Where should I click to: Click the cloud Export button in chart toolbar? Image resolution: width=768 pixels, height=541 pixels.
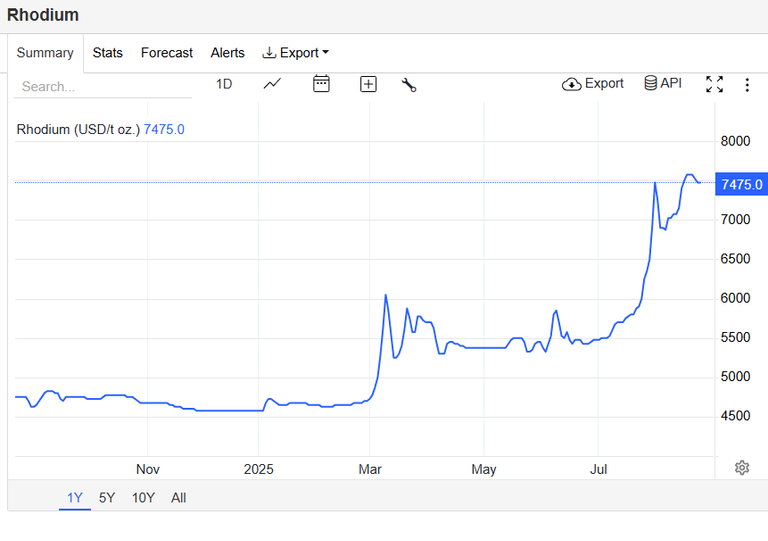click(x=592, y=84)
